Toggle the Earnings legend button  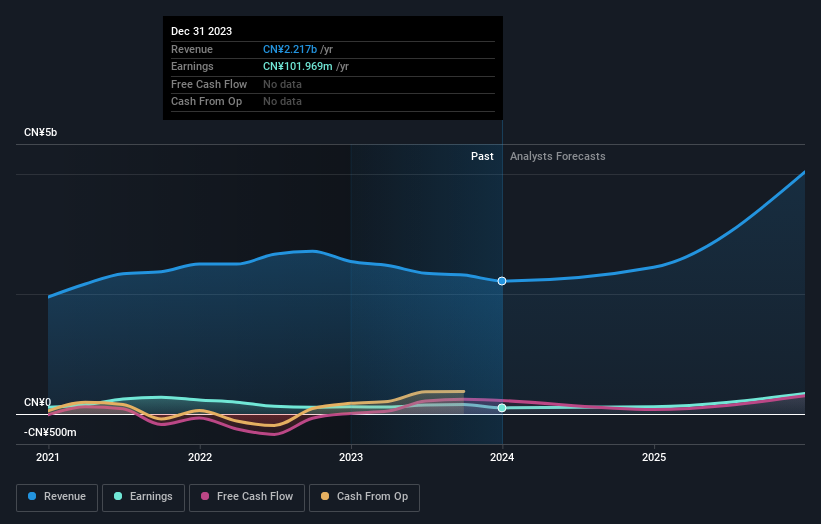pos(143,497)
